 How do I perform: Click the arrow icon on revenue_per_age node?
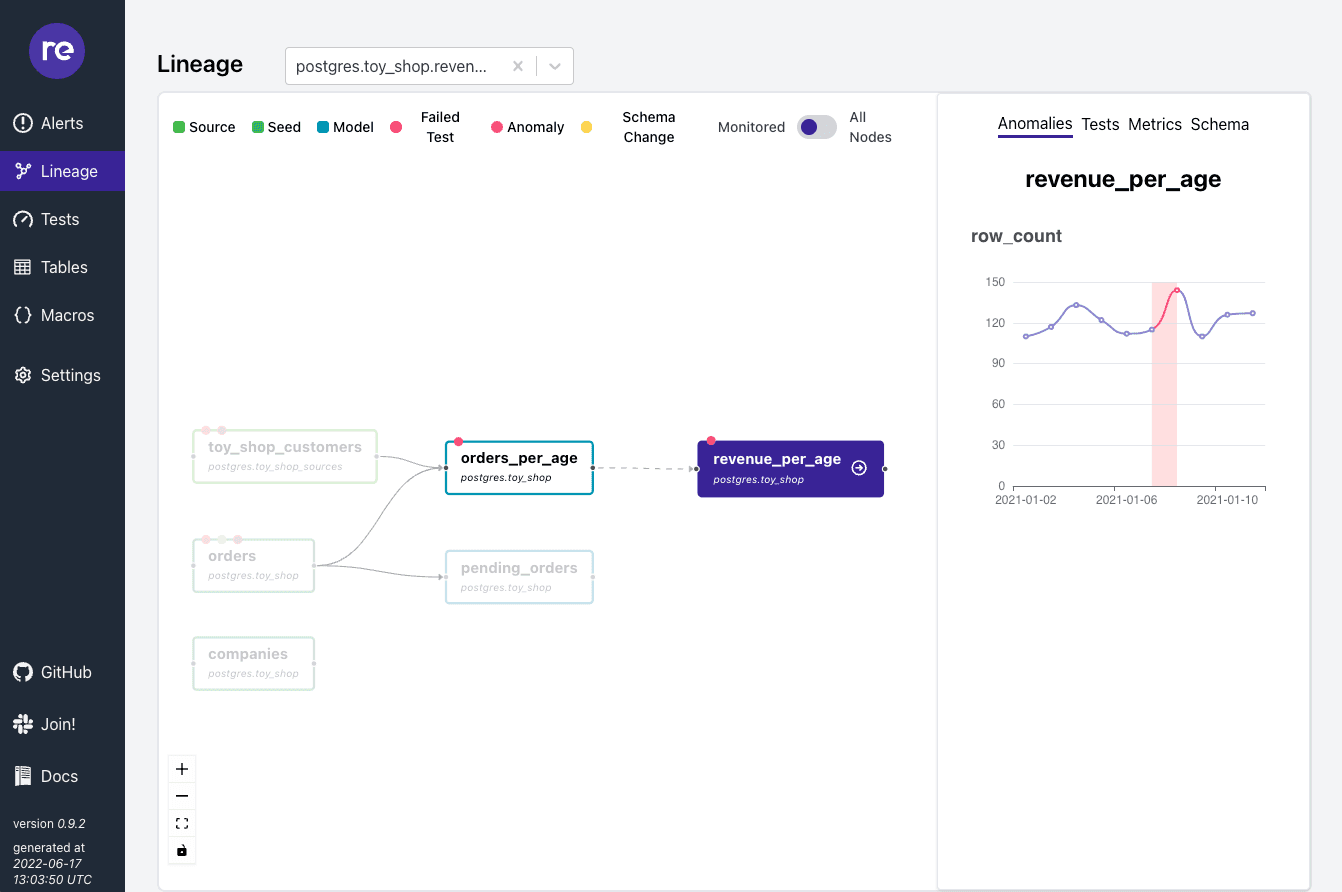click(x=859, y=468)
